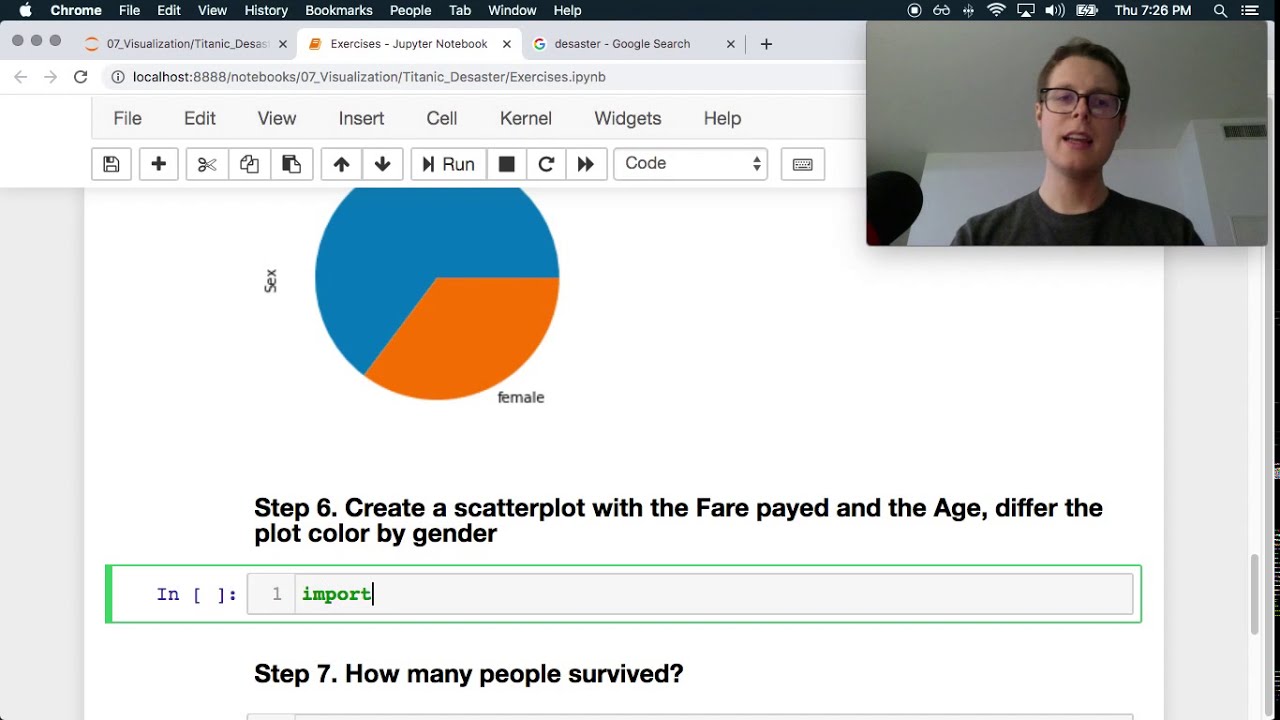
Task: Click the Sex axis label of the chart
Action: pos(270,281)
